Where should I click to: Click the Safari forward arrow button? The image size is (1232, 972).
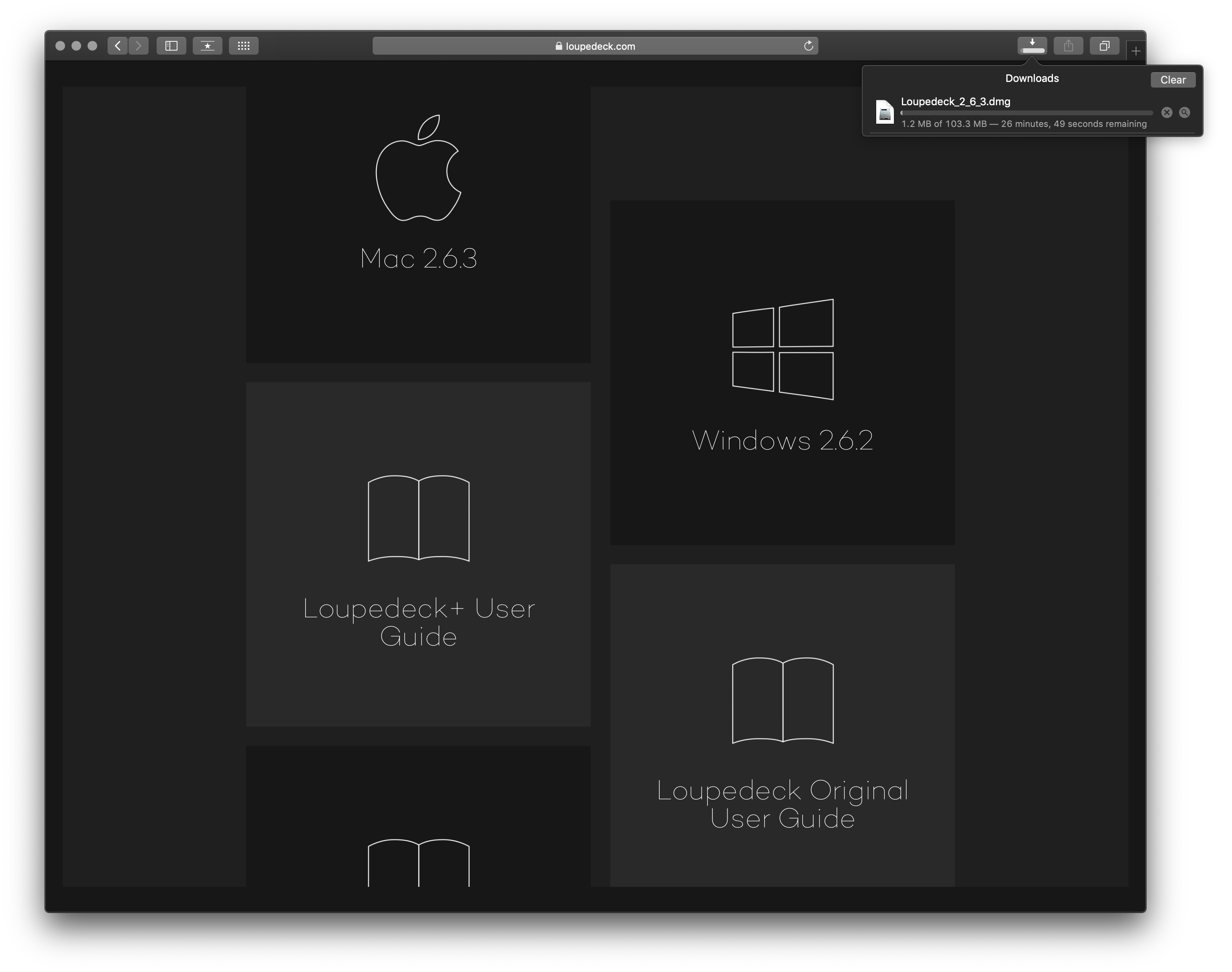(x=138, y=46)
